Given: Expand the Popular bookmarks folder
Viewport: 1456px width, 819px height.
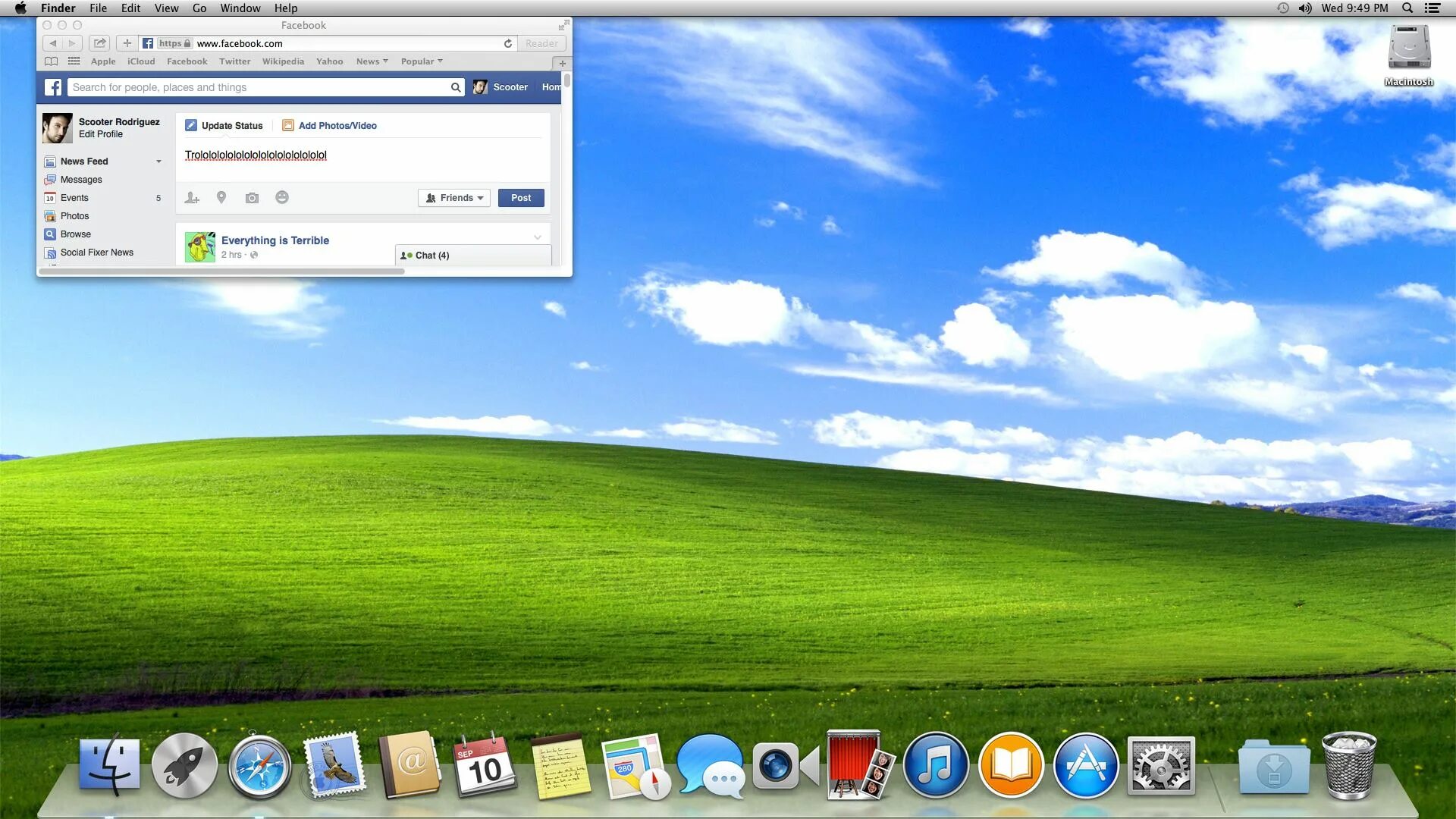Looking at the screenshot, I should (422, 61).
